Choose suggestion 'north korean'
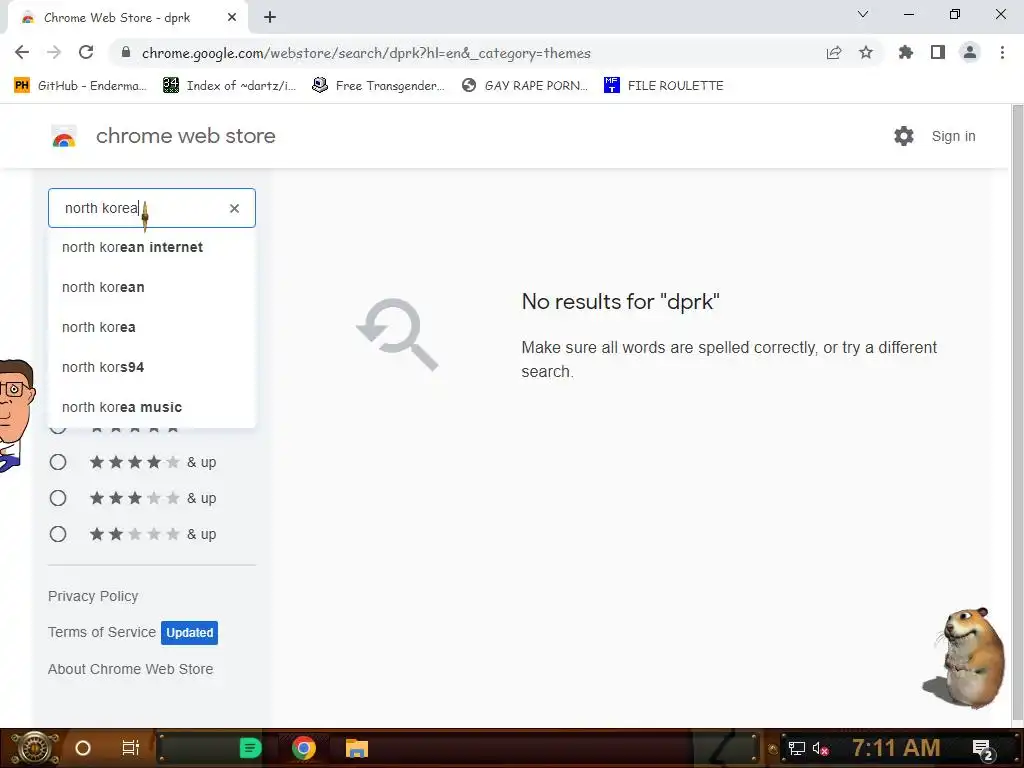Viewport: 1024px width, 768px height. 152,287
